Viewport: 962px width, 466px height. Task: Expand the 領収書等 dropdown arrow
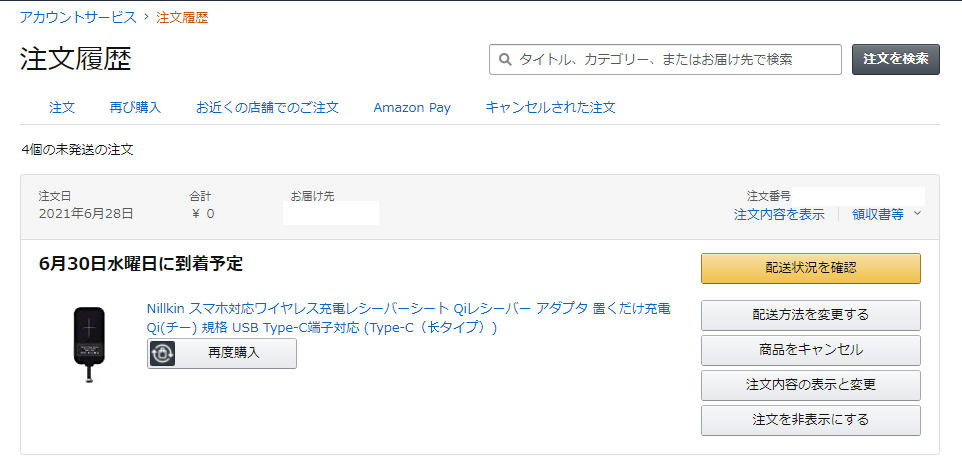click(918, 213)
